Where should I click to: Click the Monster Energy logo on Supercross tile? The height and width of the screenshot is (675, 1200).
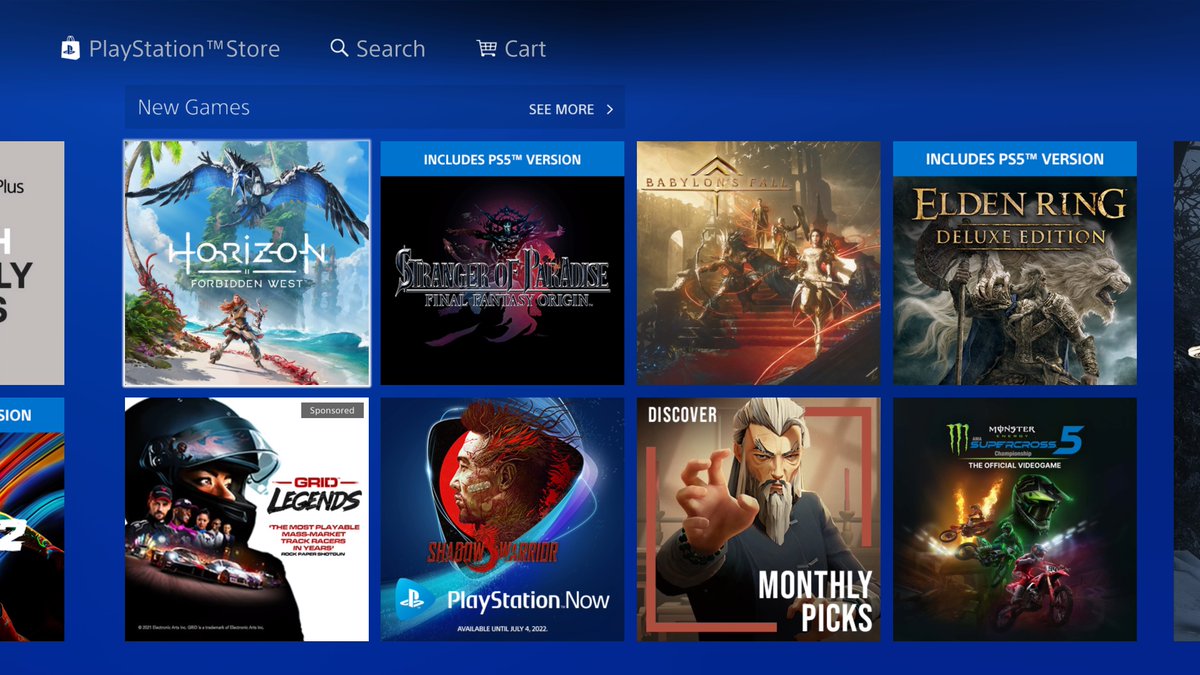(959, 437)
